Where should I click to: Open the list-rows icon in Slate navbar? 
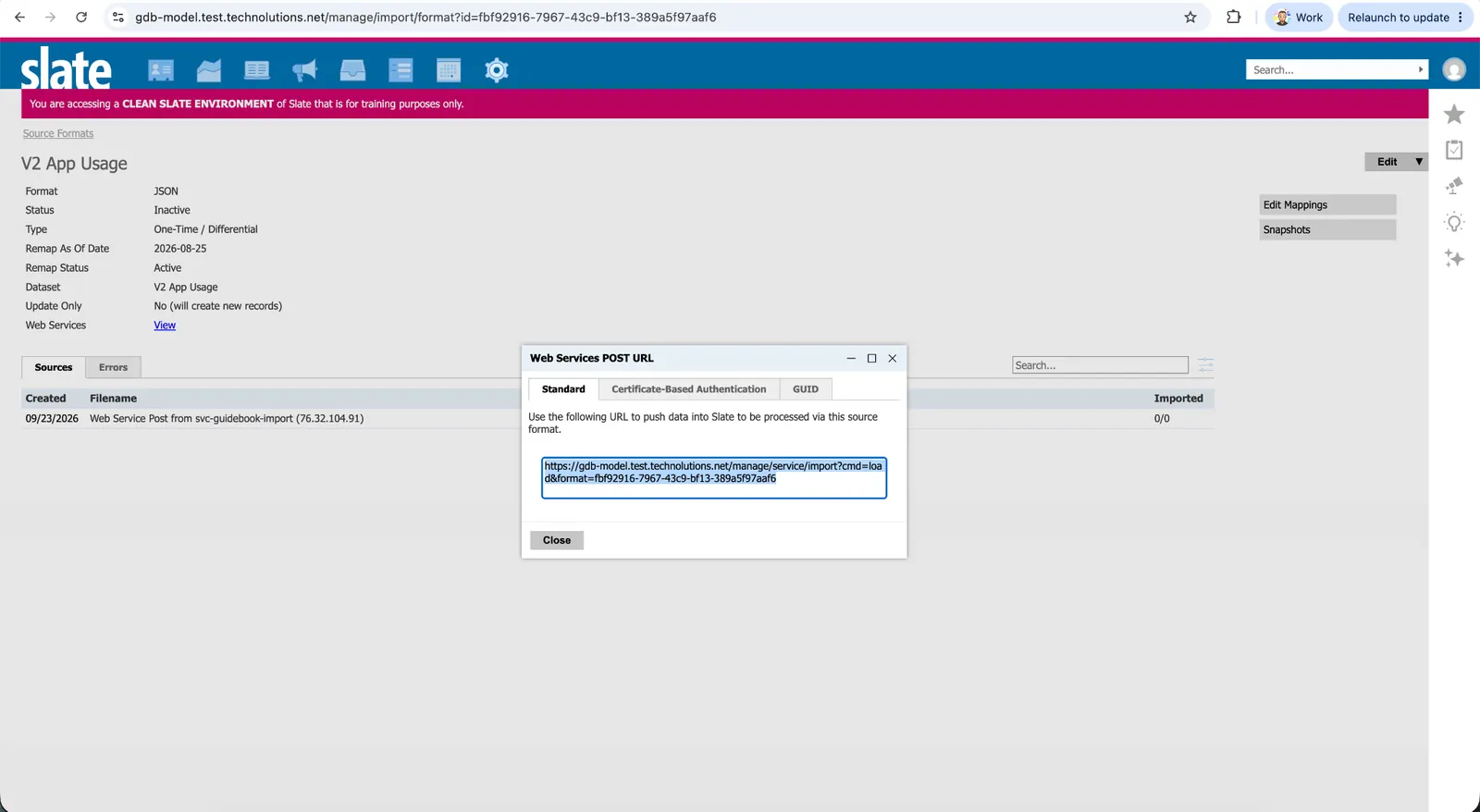coord(401,70)
